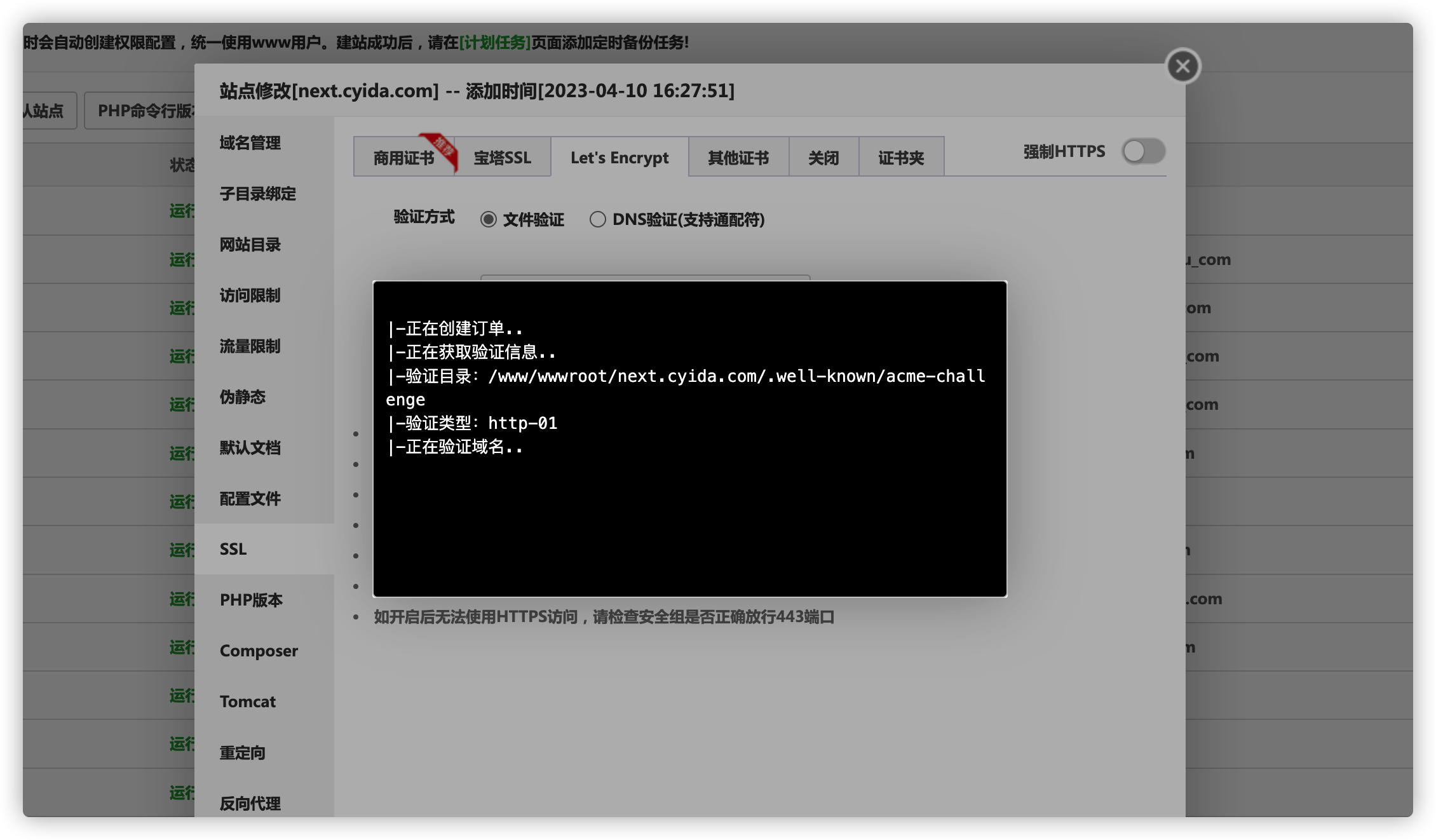Click the 正在获取验证信息 log line
This screenshot has width=1436, height=840.
click(x=471, y=352)
